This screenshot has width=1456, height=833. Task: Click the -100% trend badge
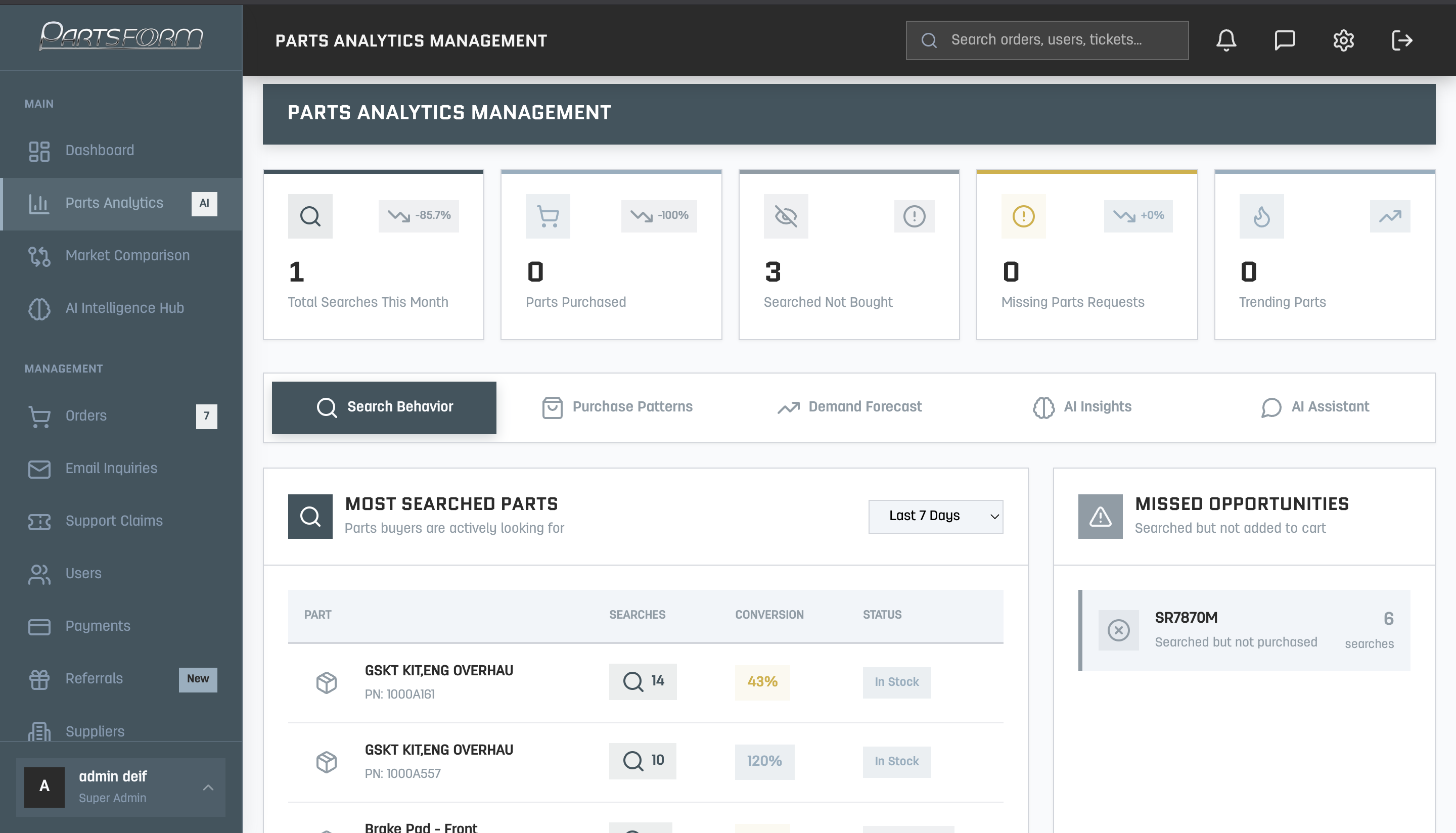pyautogui.click(x=659, y=216)
